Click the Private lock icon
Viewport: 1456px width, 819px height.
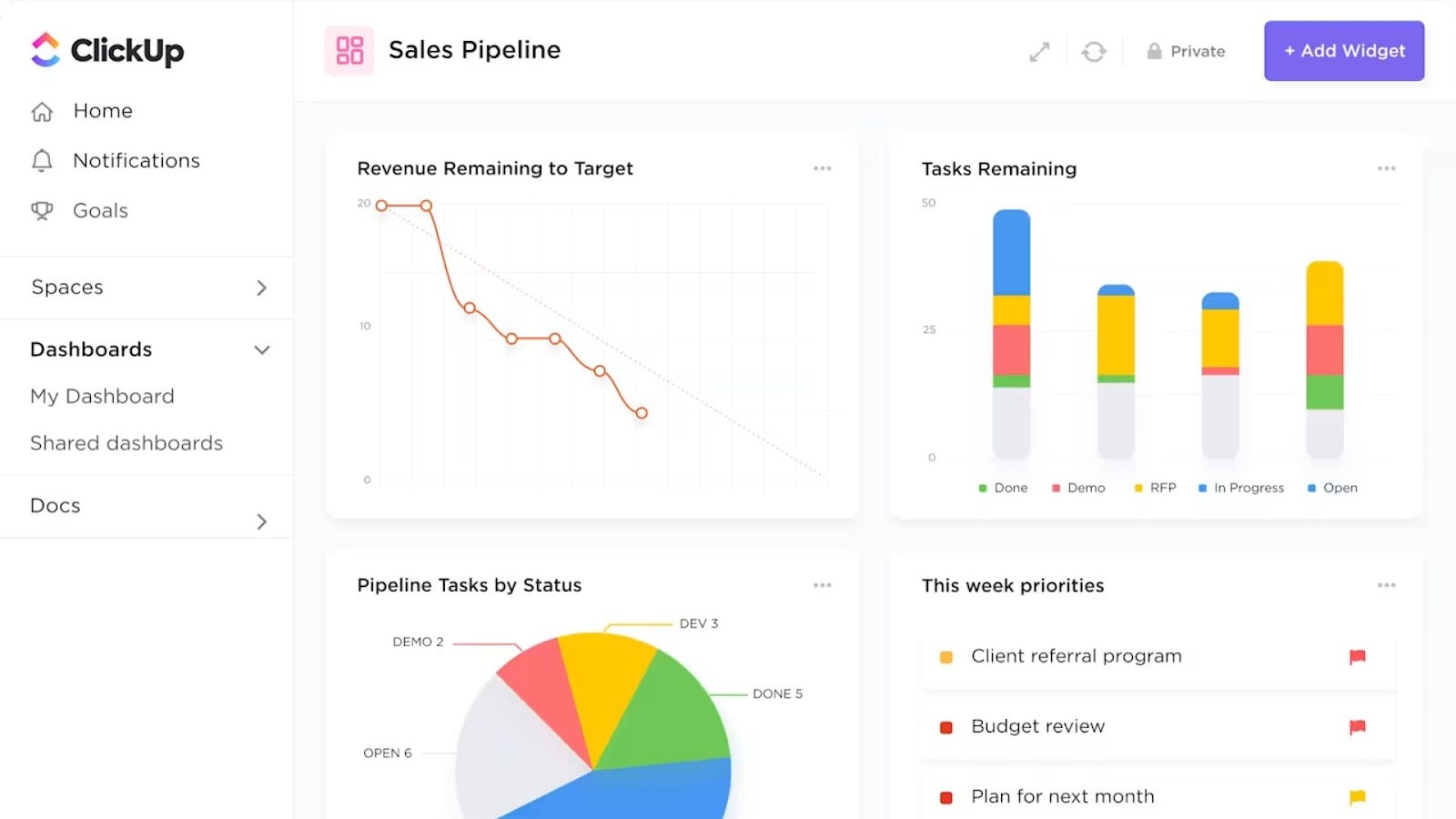pyautogui.click(x=1153, y=51)
